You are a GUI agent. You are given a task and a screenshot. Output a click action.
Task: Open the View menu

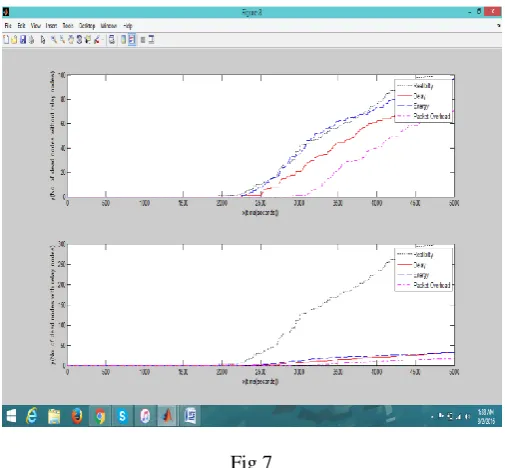click(35, 26)
